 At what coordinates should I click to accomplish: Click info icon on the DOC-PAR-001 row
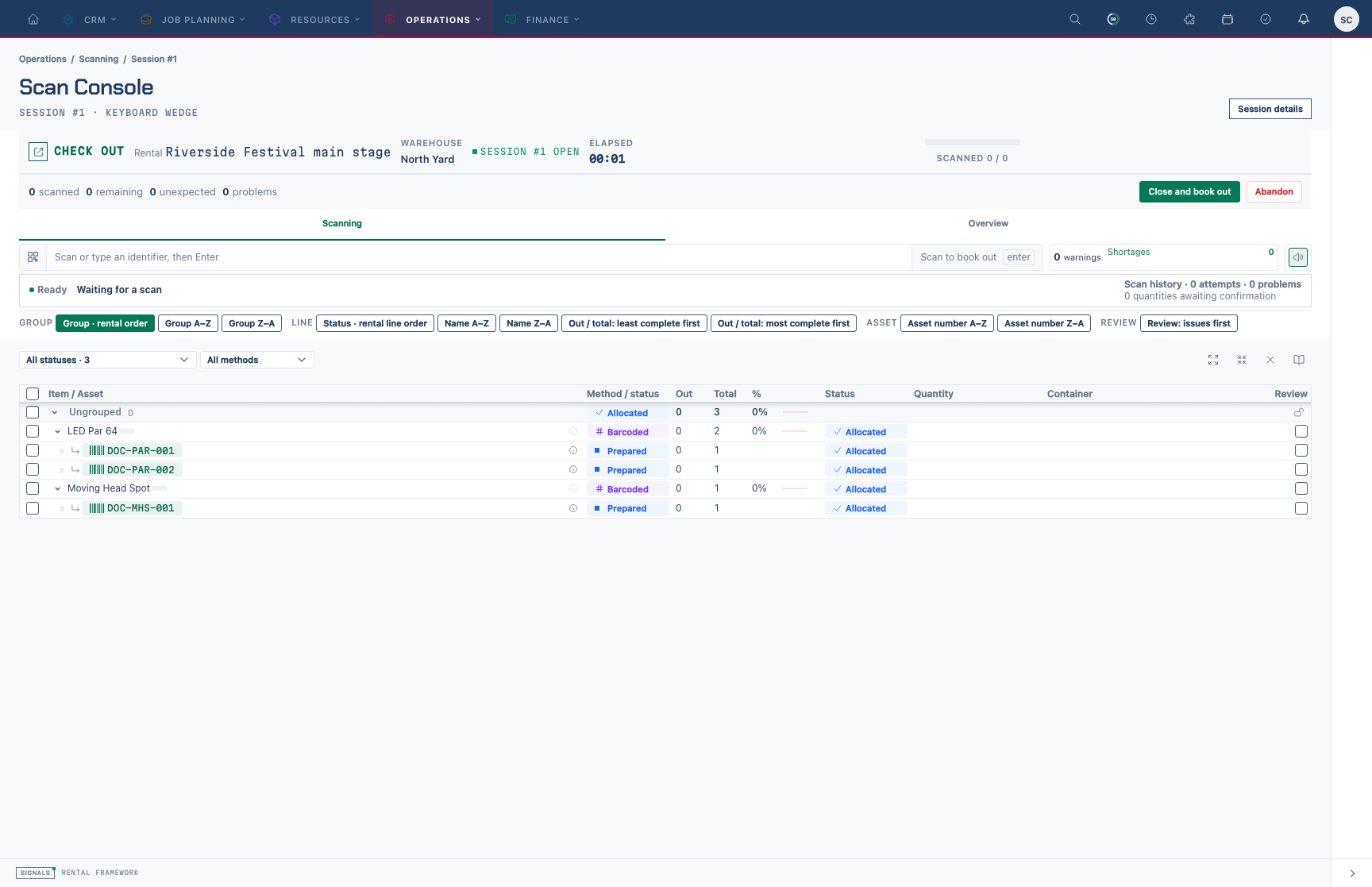(573, 450)
